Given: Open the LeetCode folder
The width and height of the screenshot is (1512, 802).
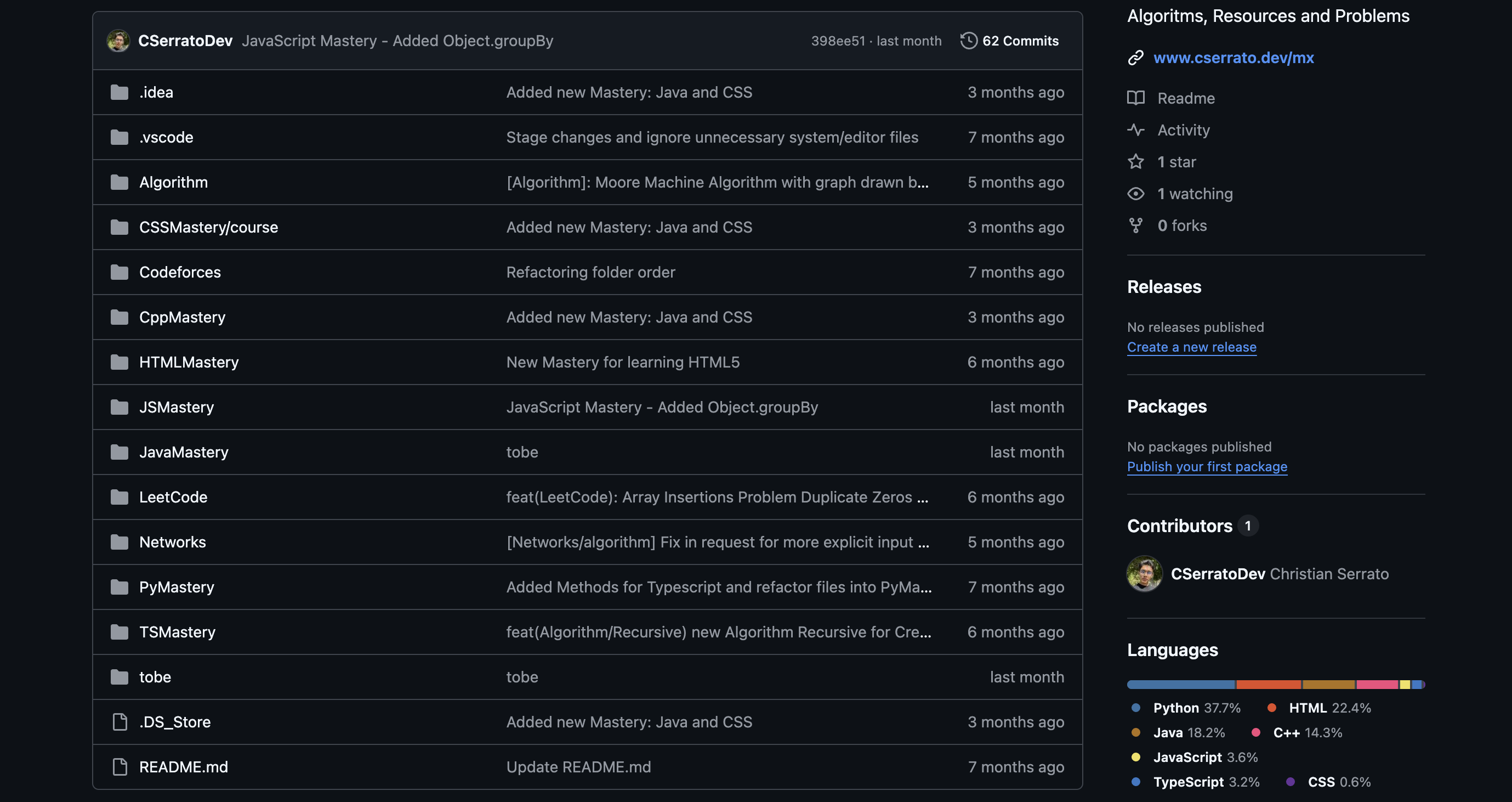Looking at the screenshot, I should pos(173,496).
